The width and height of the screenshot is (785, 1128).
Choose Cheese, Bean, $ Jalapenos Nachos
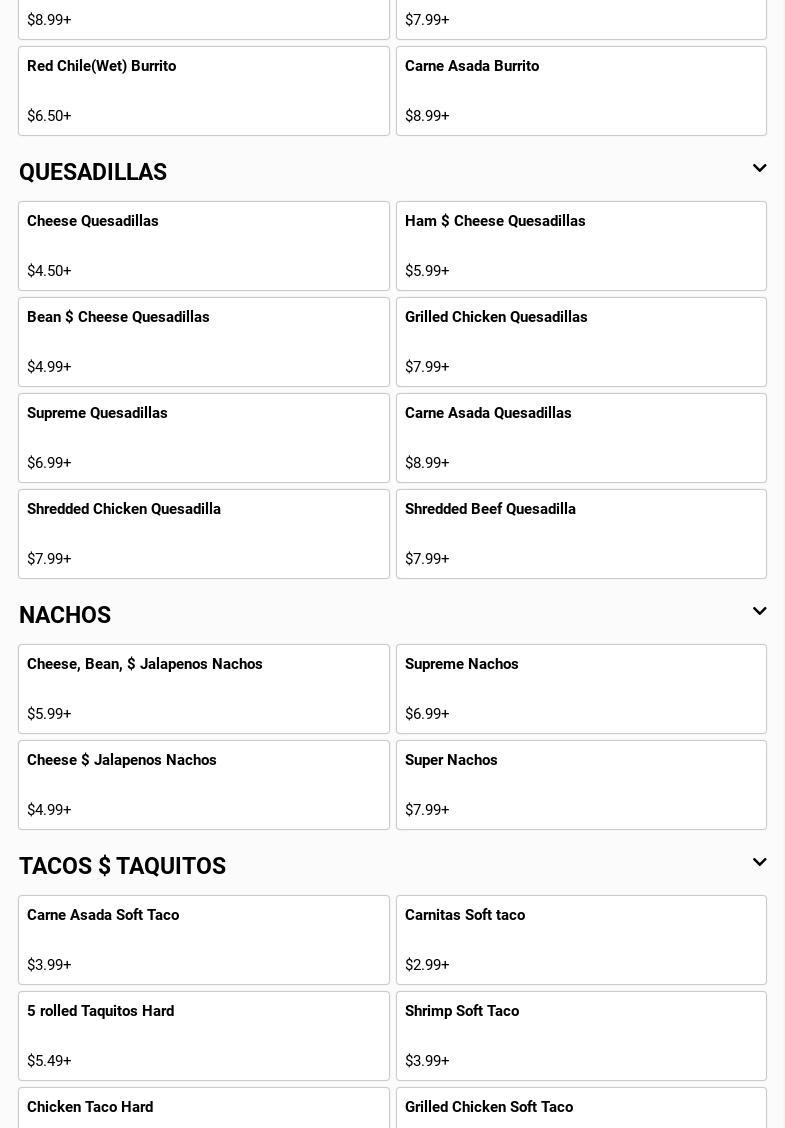click(203, 689)
